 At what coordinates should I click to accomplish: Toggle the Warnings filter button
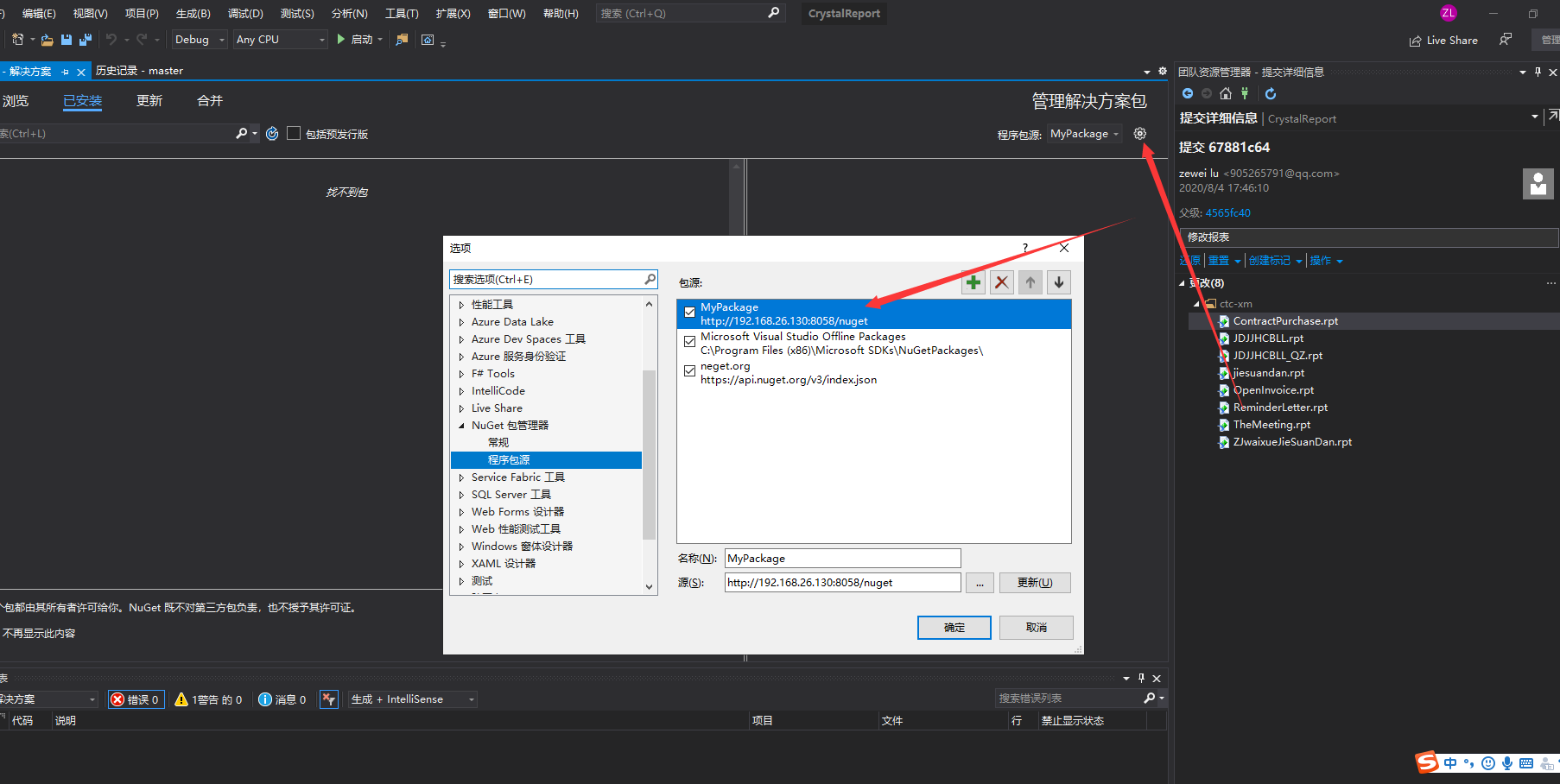pos(208,699)
